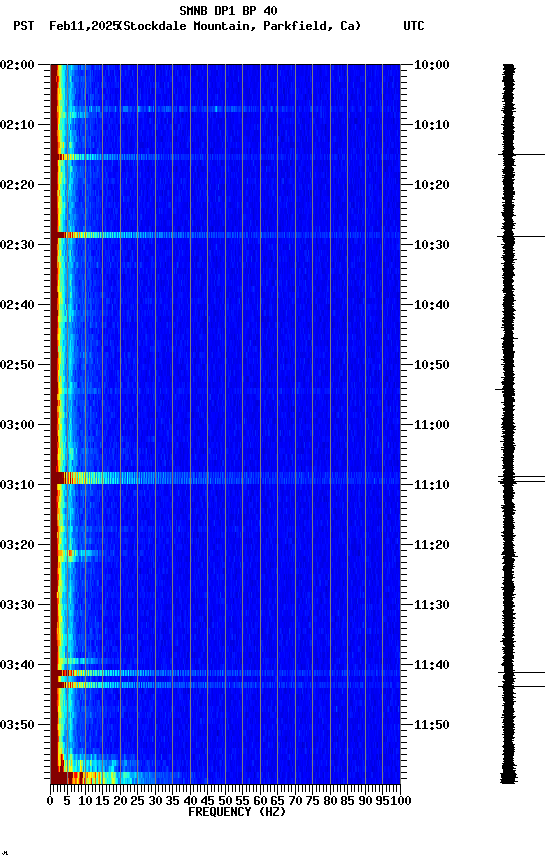
Task: Click the spectrogram event streak near 02:15 PST
Action: (225, 157)
